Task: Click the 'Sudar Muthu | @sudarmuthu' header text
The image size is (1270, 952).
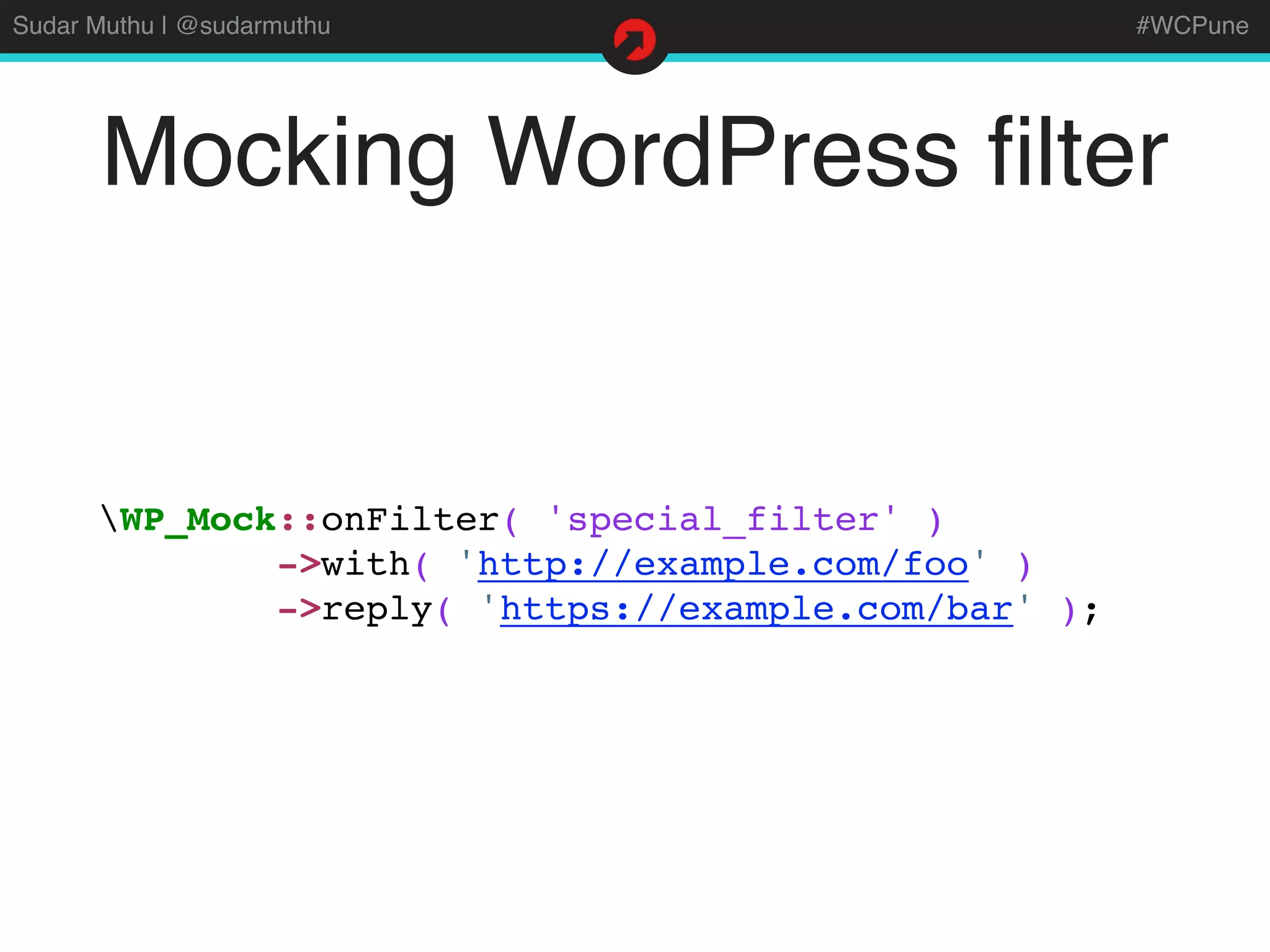Action: point(171,25)
